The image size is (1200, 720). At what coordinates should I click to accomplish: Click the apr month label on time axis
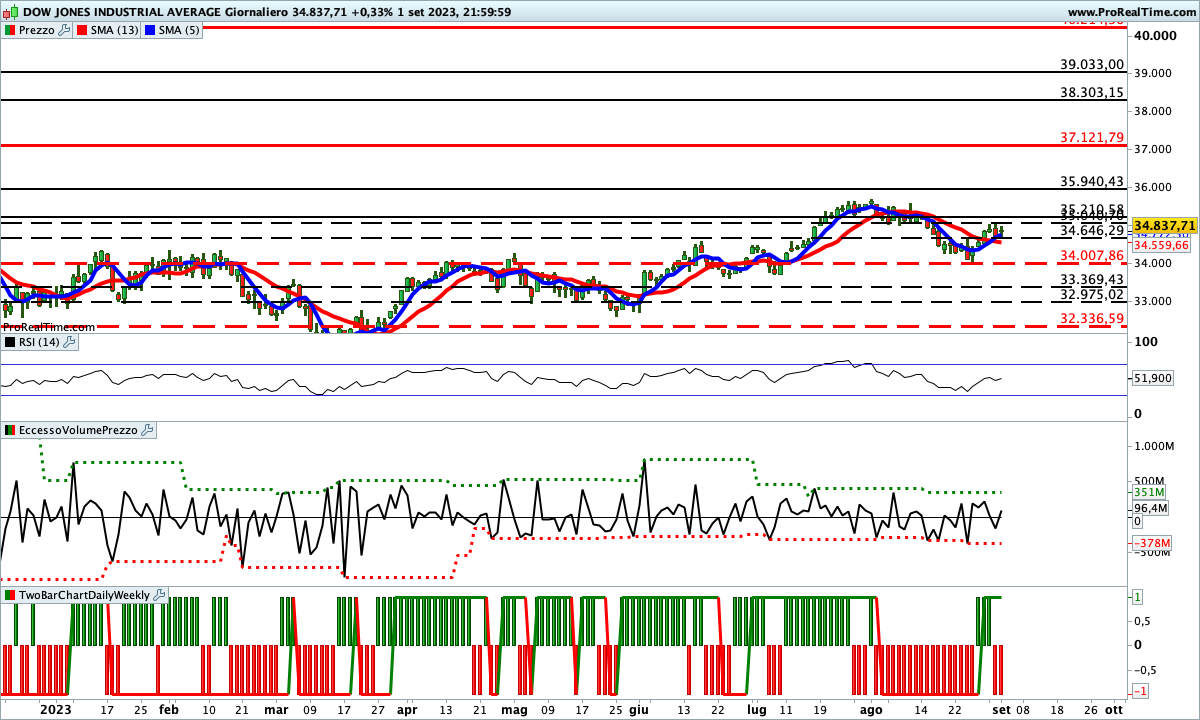(x=407, y=709)
